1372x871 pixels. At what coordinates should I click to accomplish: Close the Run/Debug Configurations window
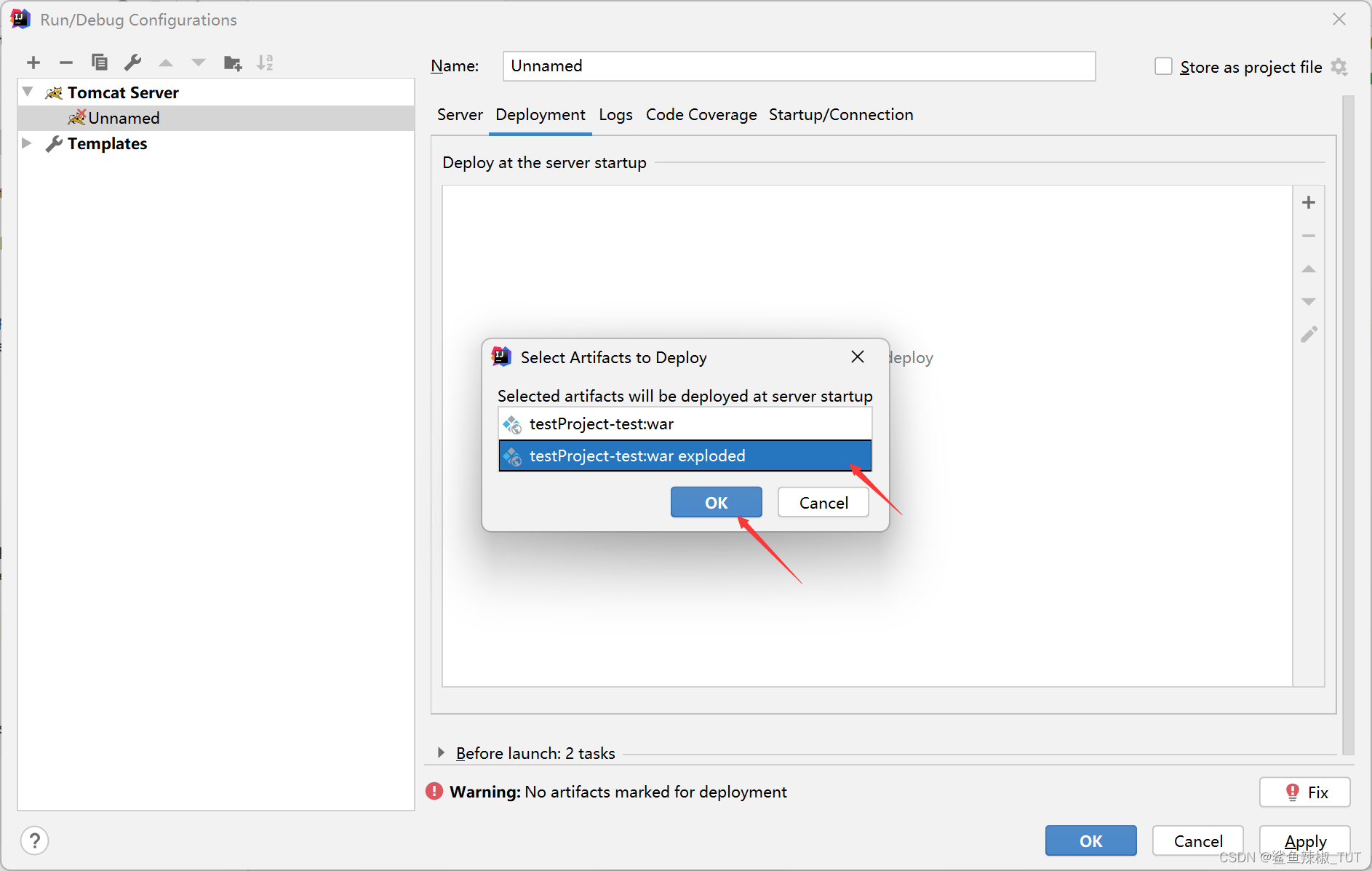point(1339,20)
